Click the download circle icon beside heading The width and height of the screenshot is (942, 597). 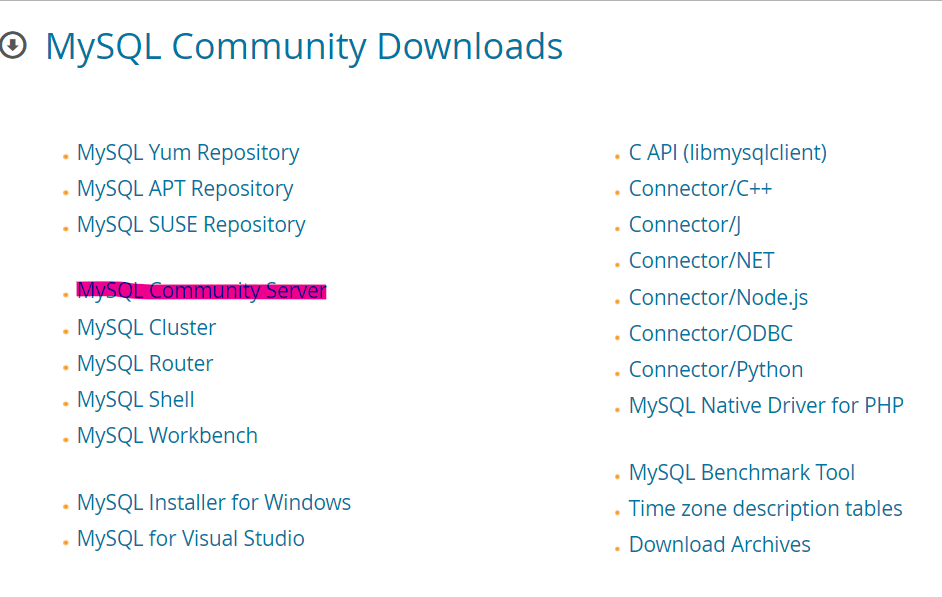point(12,45)
